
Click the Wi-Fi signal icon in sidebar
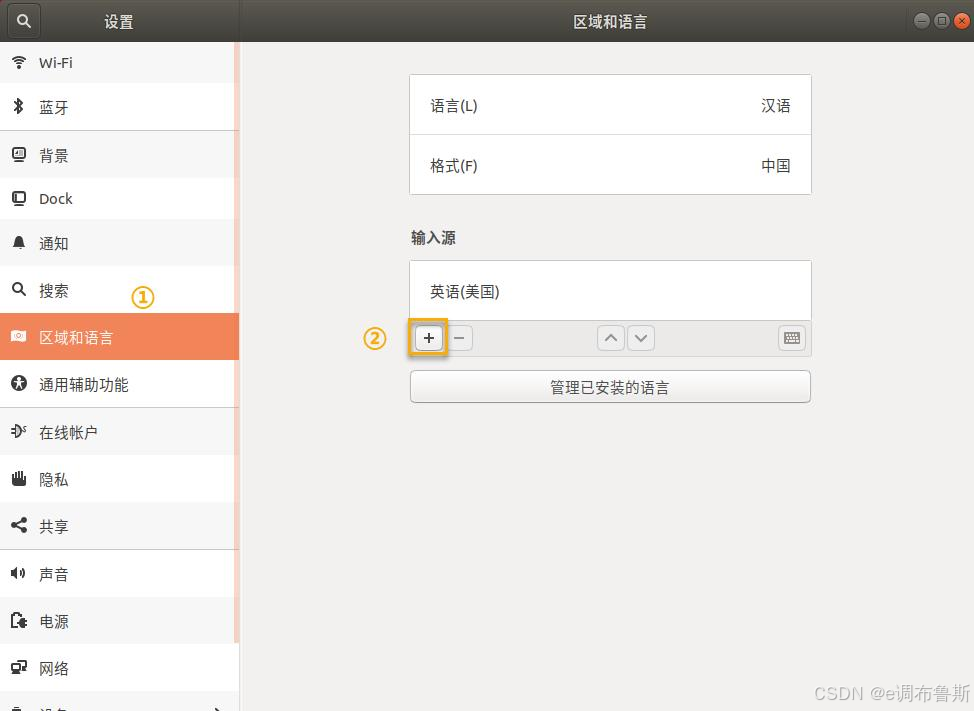[x=19, y=62]
